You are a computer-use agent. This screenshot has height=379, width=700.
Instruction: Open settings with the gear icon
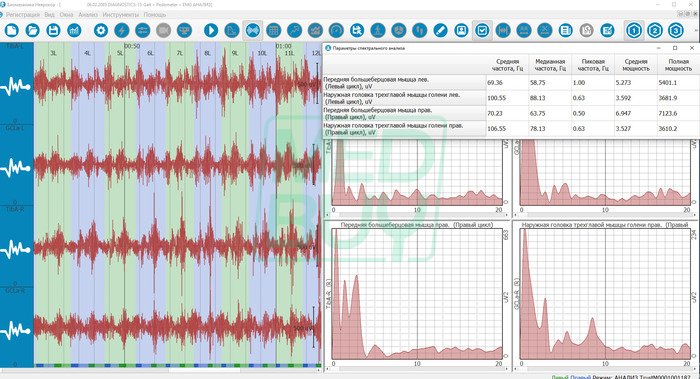click(x=101, y=30)
